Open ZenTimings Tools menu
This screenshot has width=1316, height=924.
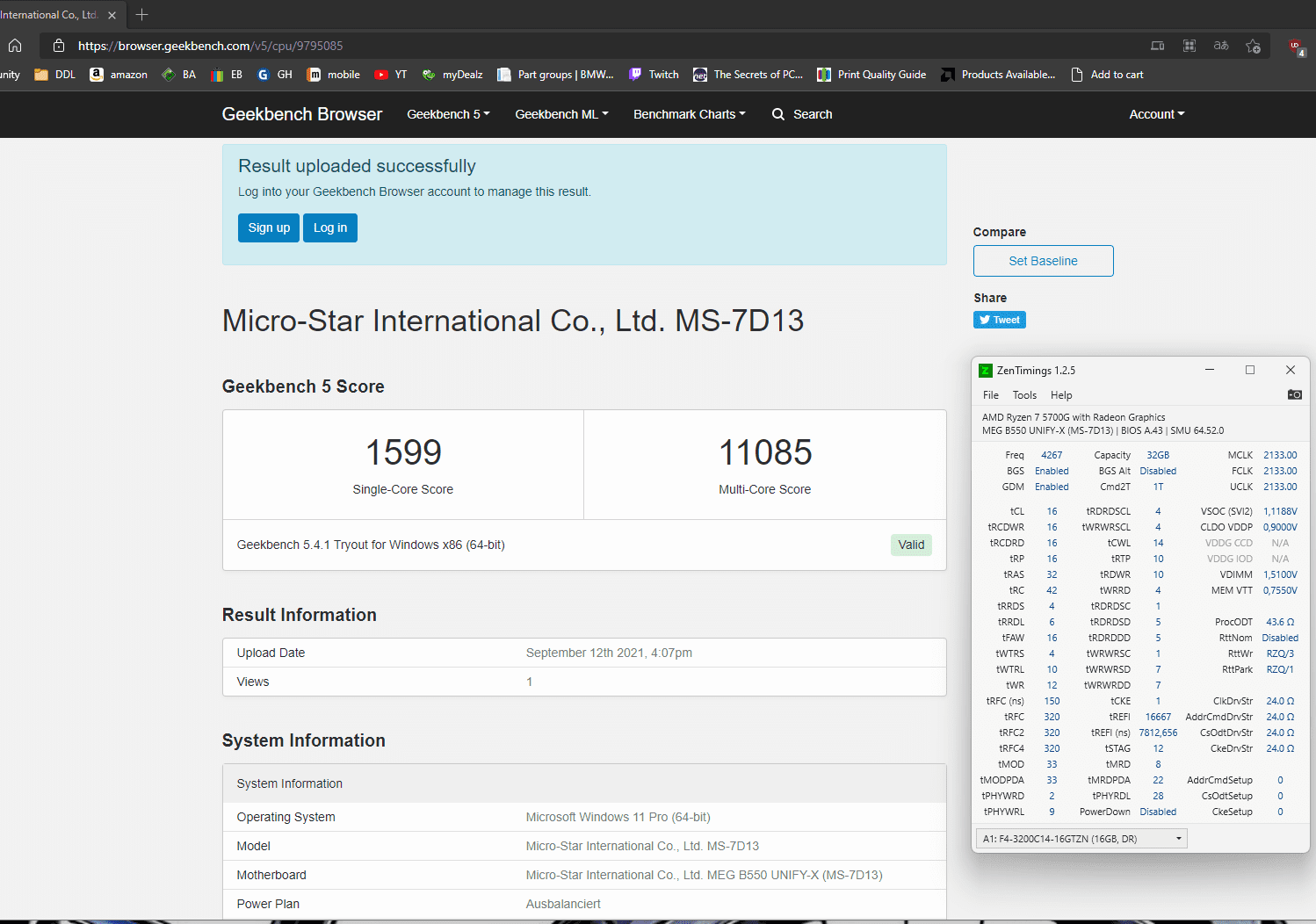pos(1024,395)
